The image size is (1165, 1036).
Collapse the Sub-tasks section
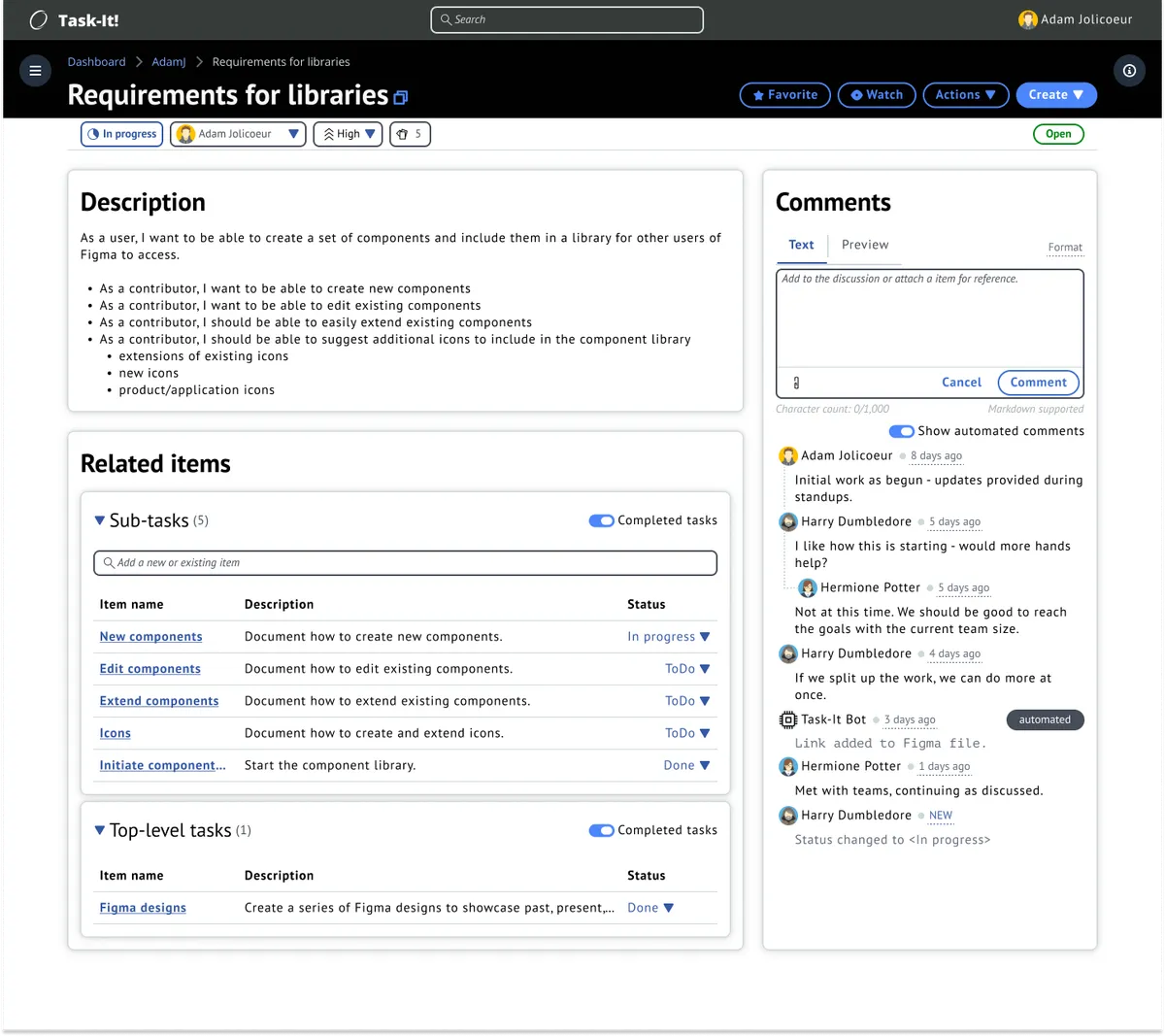(x=100, y=520)
